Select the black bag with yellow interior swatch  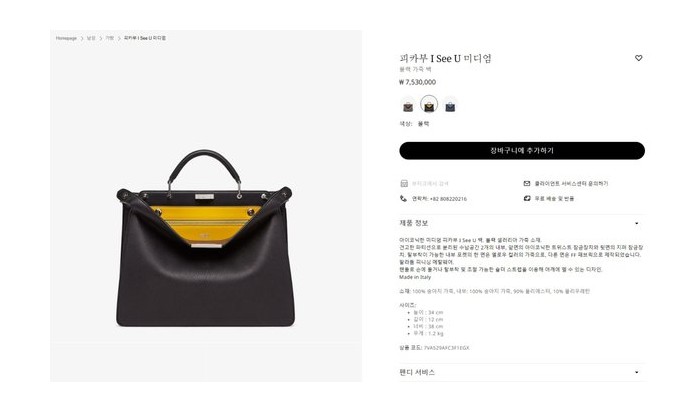coord(429,106)
